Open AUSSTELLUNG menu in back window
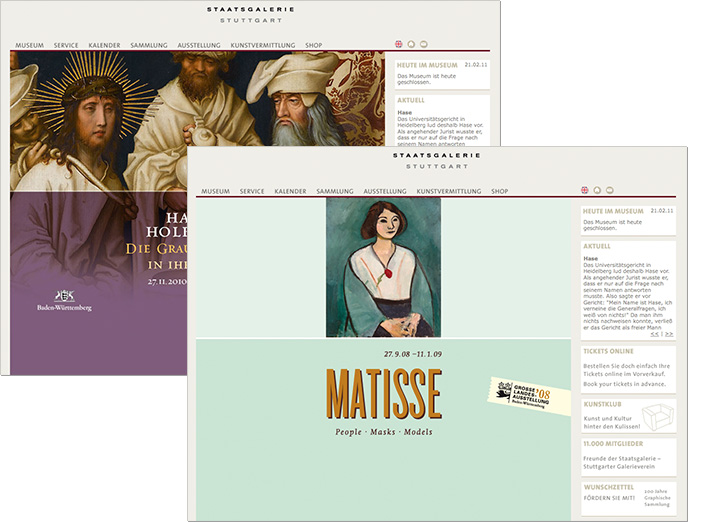This screenshot has height=522, width=725. coord(199,45)
